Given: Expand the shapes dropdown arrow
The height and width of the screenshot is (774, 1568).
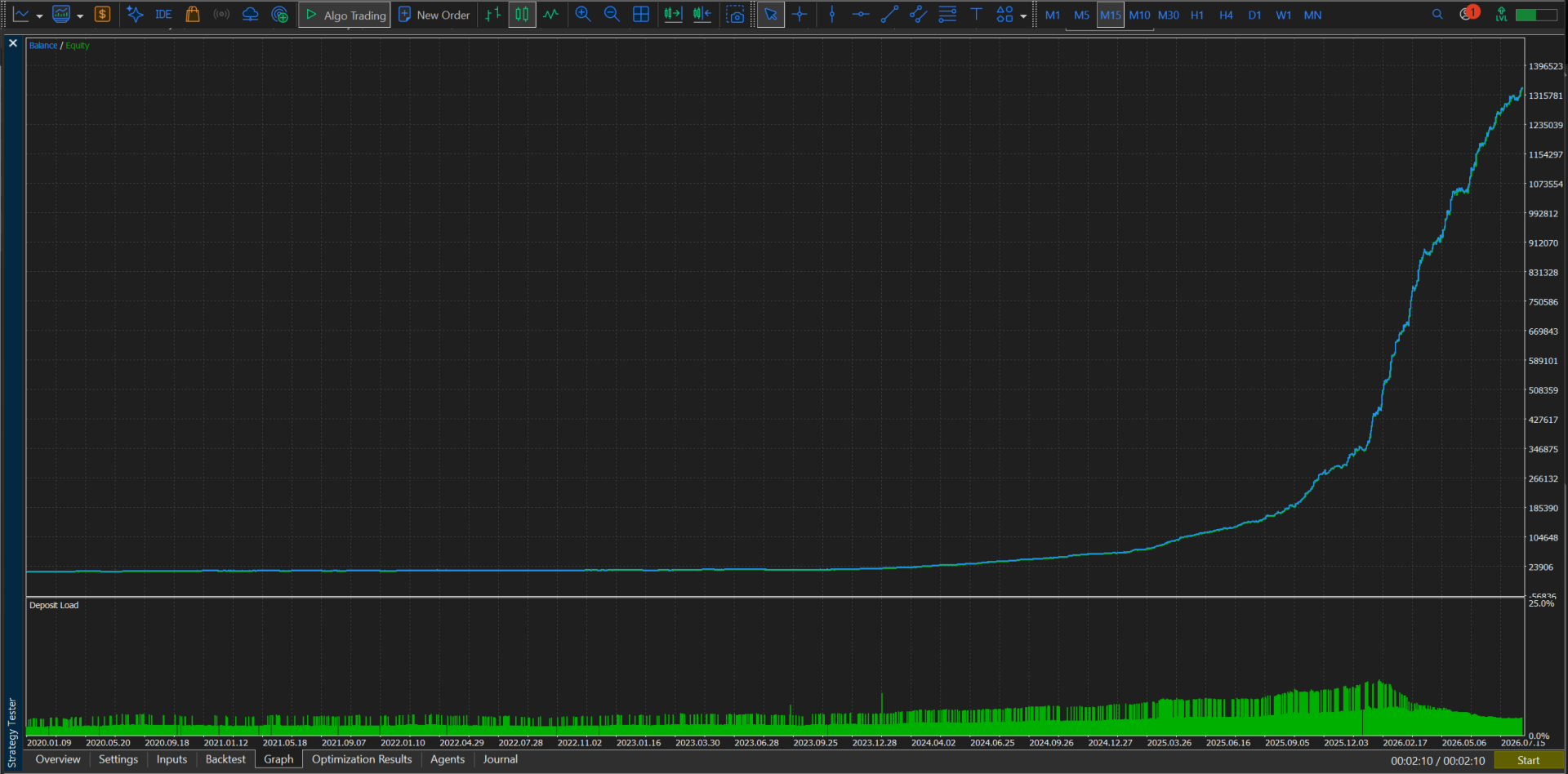Looking at the screenshot, I should (1023, 16).
